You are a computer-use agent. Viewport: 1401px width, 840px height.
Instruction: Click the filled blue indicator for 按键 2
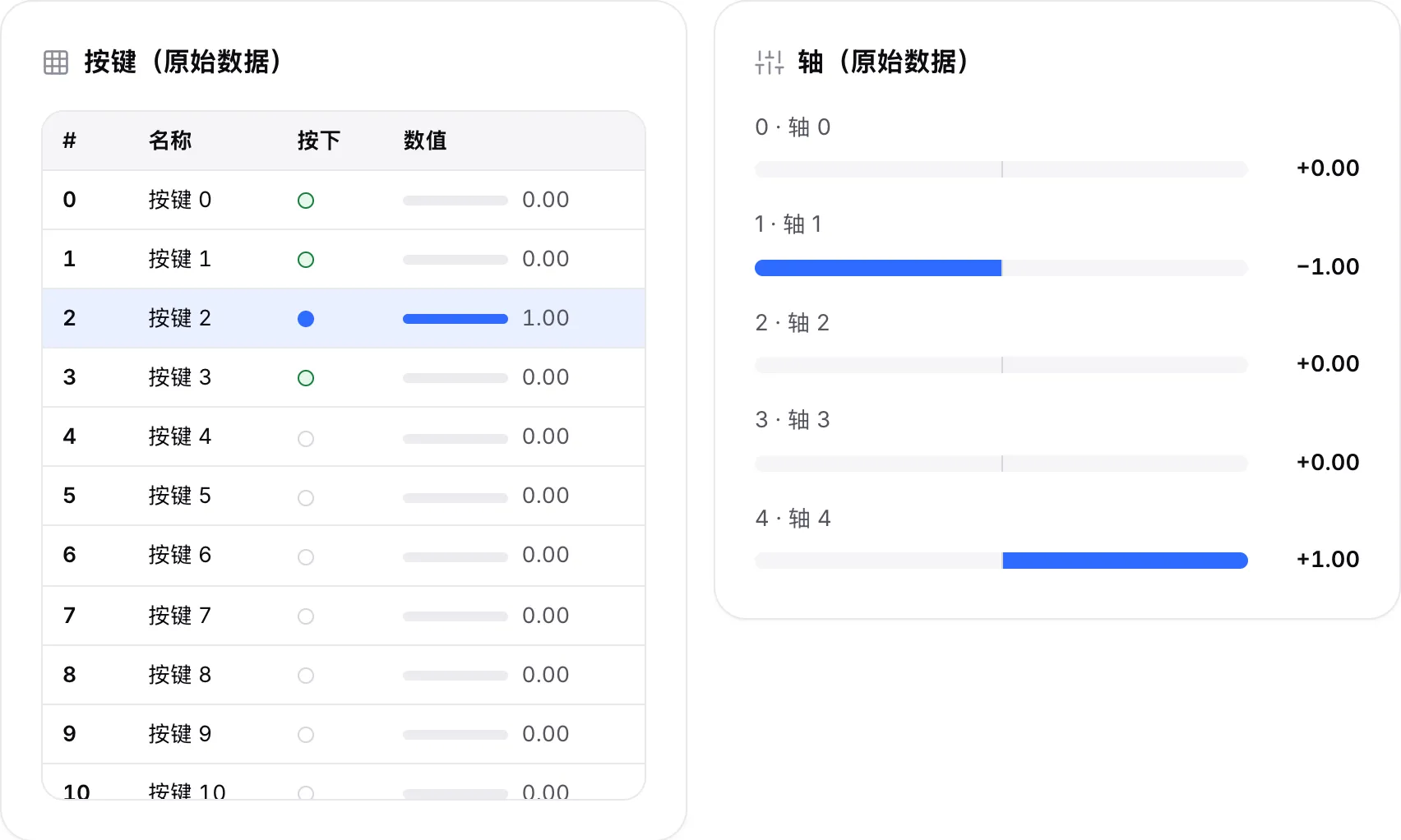click(306, 319)
